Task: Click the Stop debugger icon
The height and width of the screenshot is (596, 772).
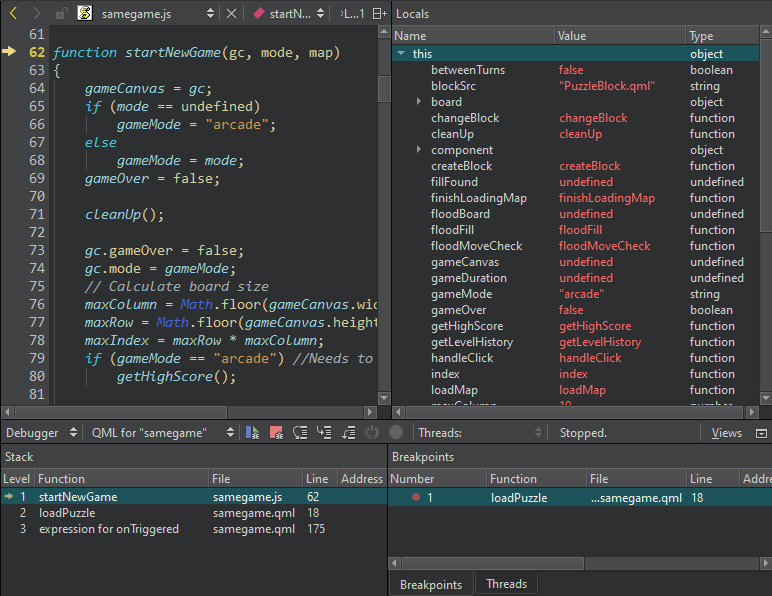Action: 275,433
